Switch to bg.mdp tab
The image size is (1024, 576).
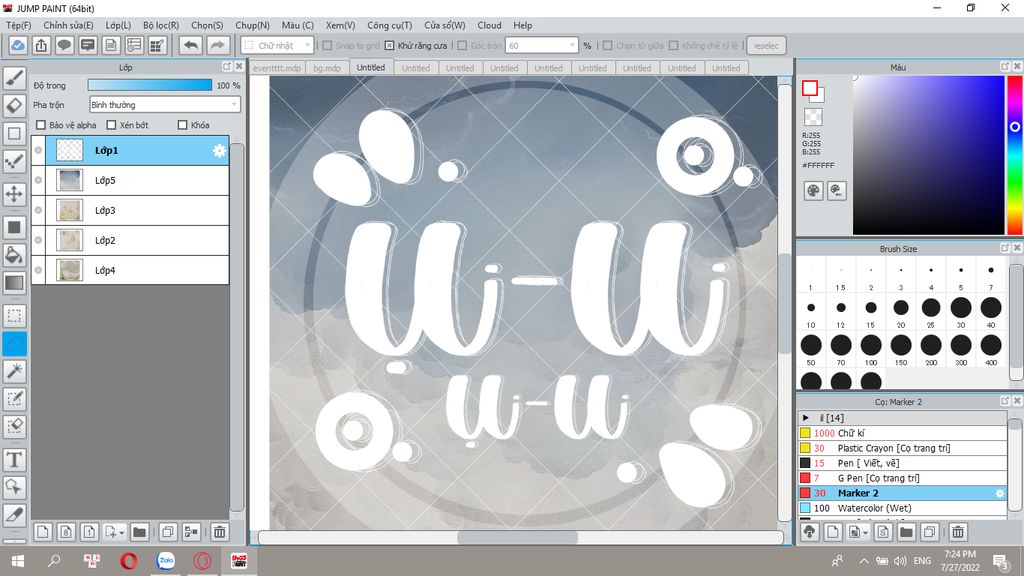(x=327, y=68)
